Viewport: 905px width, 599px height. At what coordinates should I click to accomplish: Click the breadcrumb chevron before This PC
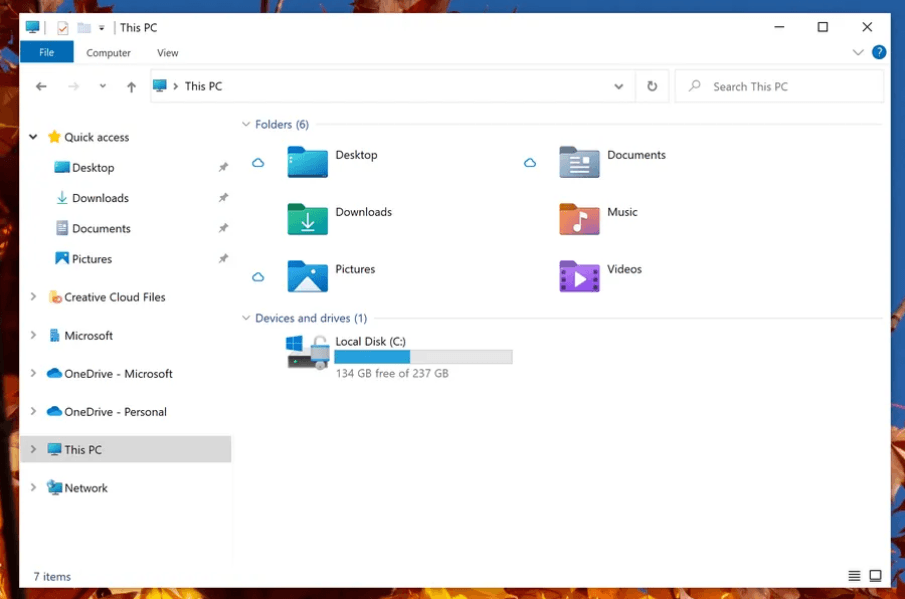point(175,86)
